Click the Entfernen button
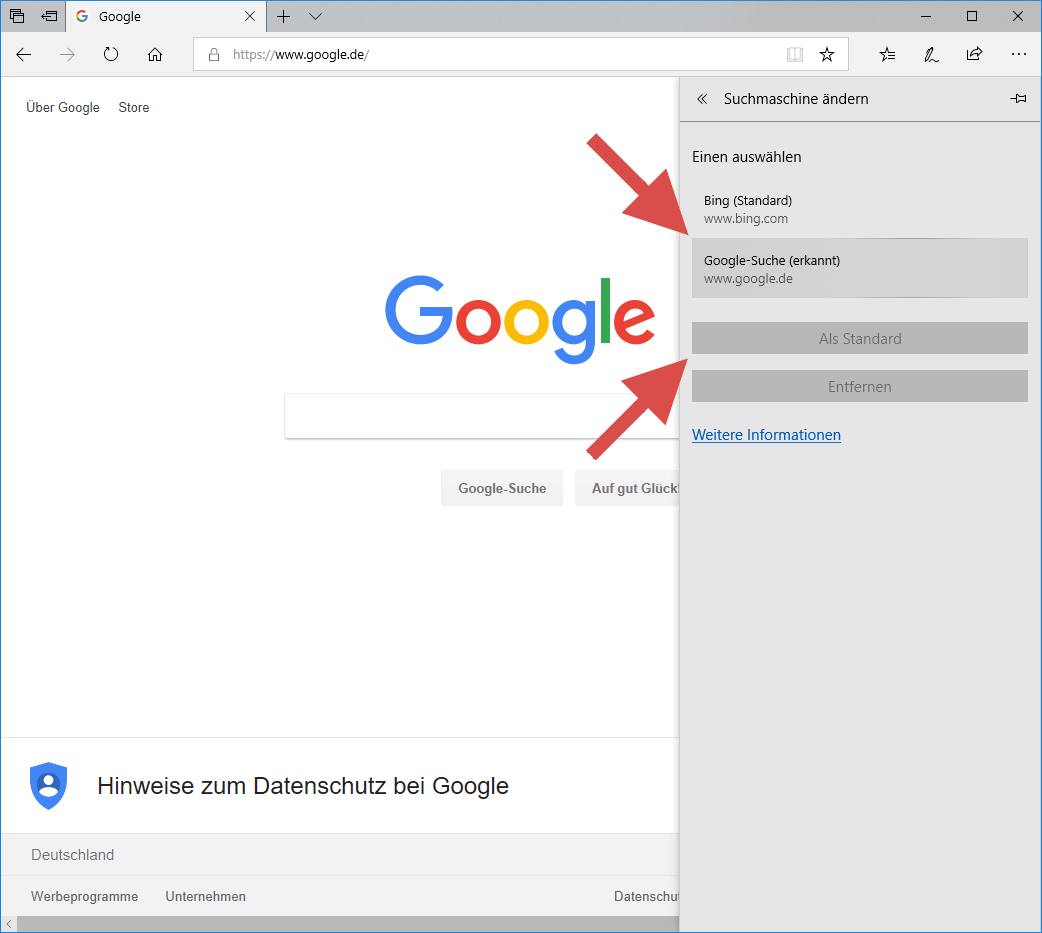The height and width of the screenshot is (933, 1042). click(x=859, y=386)
